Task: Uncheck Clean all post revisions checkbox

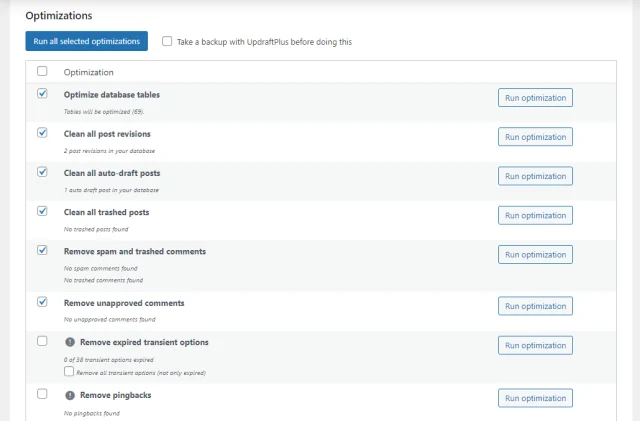Action: 42,133
